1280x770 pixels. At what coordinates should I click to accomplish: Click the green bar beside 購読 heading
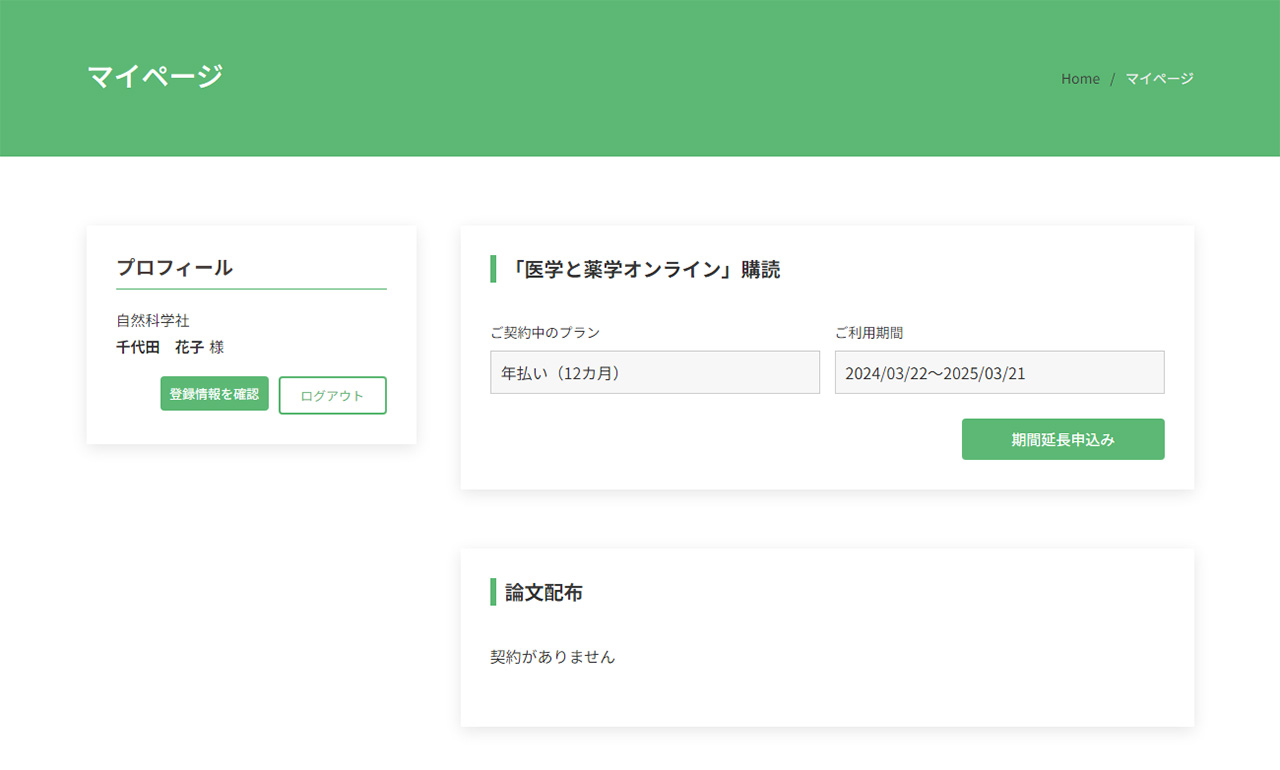point(493,269)
